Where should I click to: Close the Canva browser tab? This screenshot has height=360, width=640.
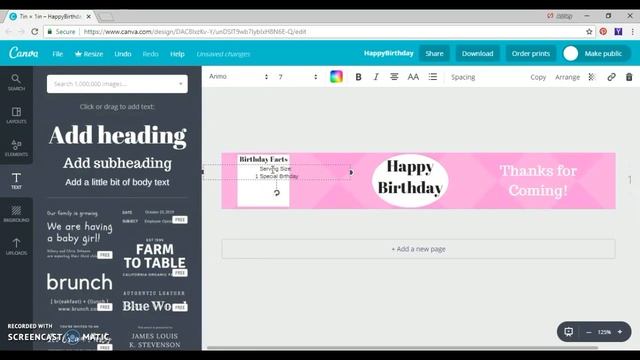89,16
